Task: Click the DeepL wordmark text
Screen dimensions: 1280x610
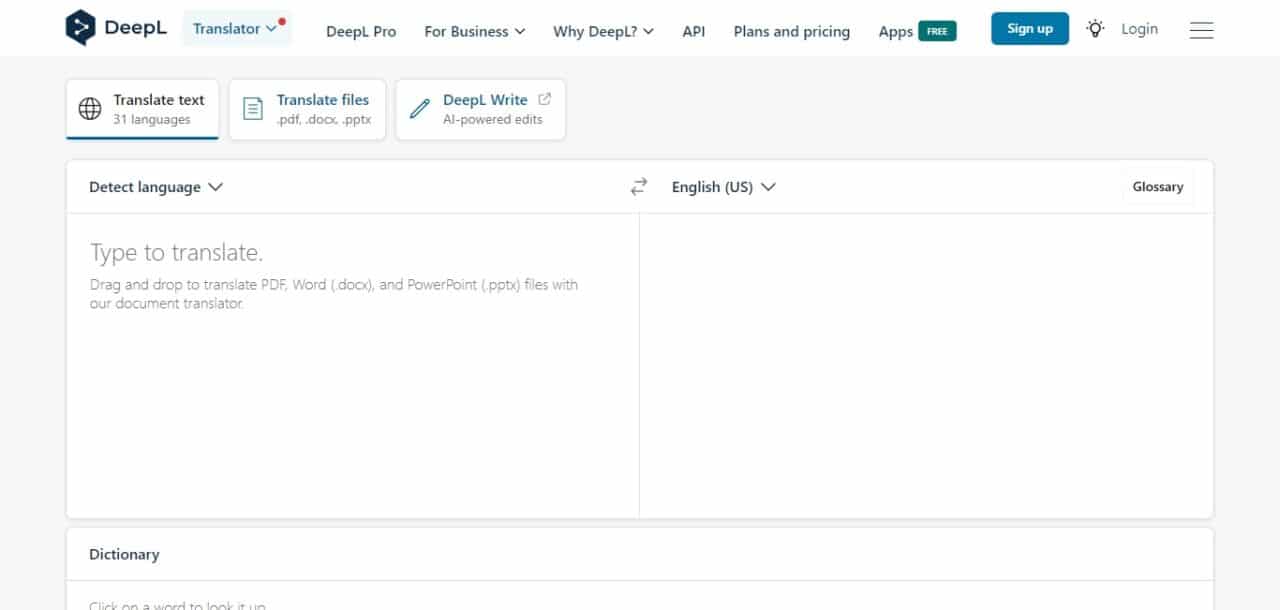Action: click(x=136, y=28)
